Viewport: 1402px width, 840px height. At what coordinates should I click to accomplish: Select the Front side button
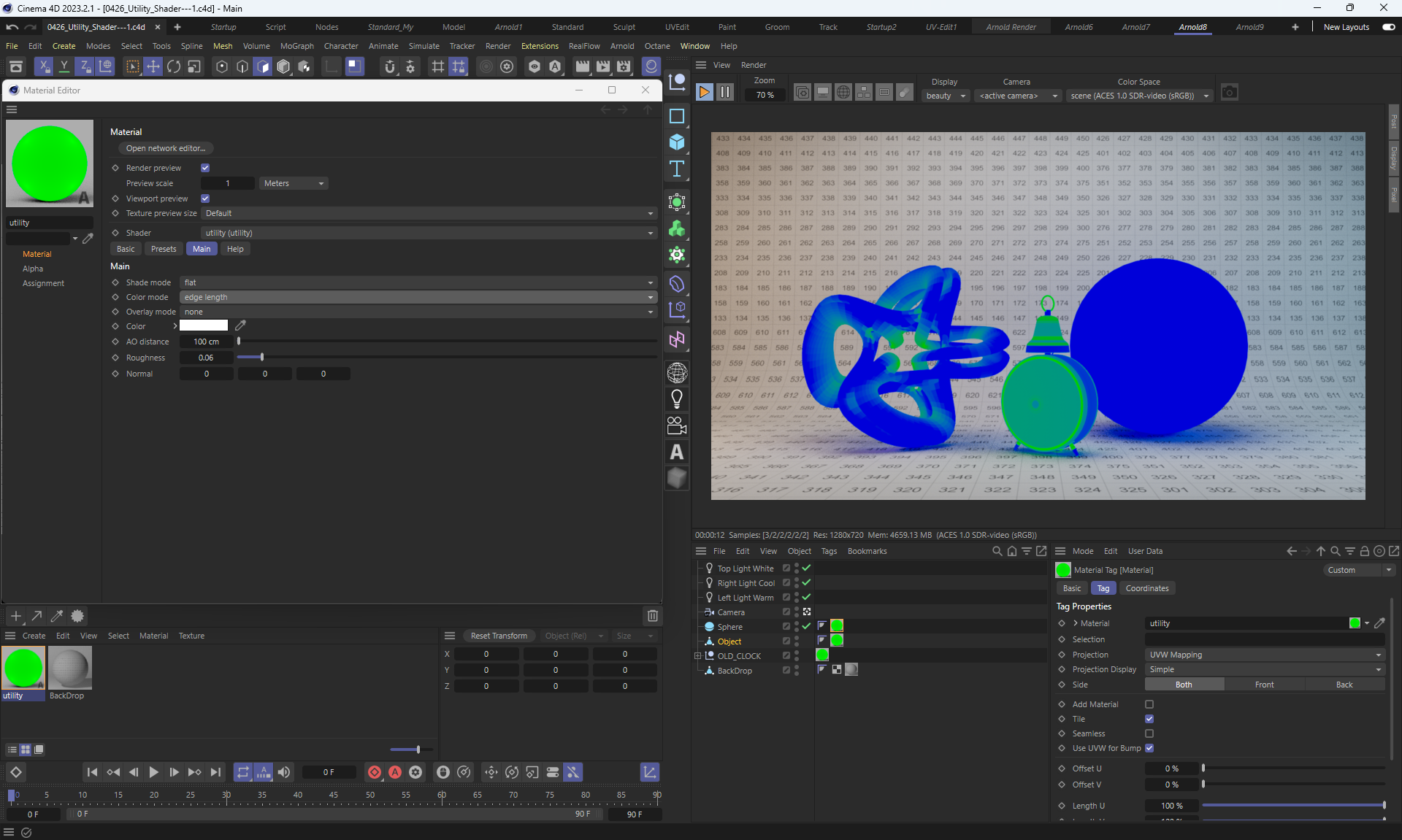point(1264,685)
